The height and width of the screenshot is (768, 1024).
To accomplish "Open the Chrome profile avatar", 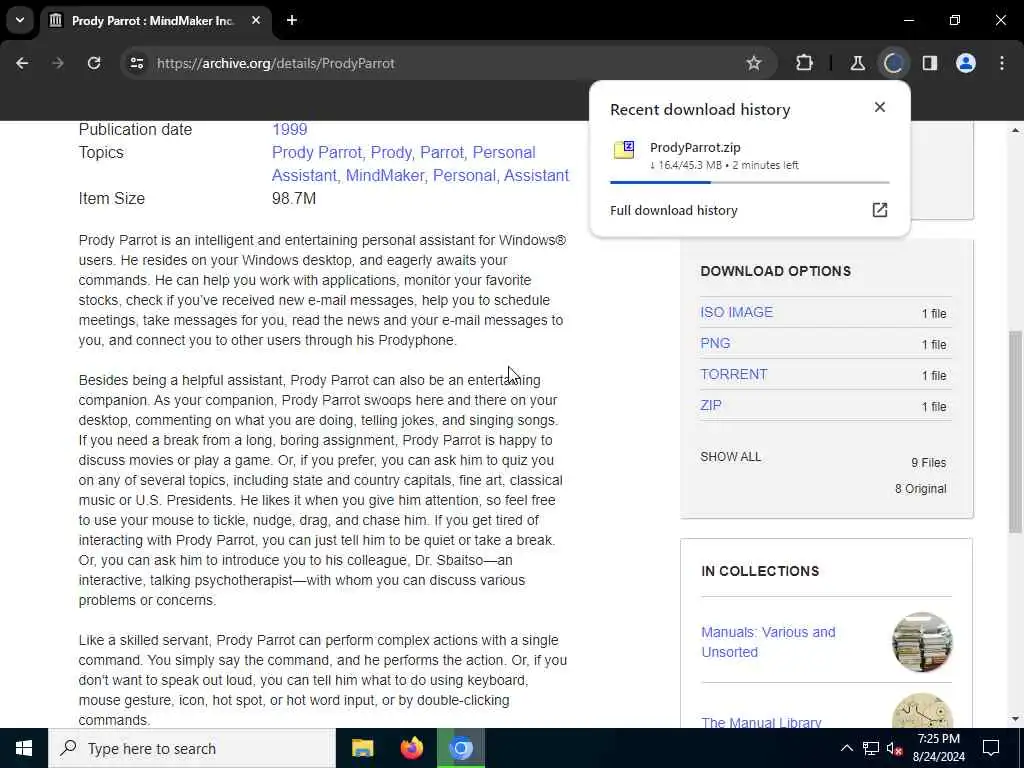I will pyautogui.click(x=966, y=63).
